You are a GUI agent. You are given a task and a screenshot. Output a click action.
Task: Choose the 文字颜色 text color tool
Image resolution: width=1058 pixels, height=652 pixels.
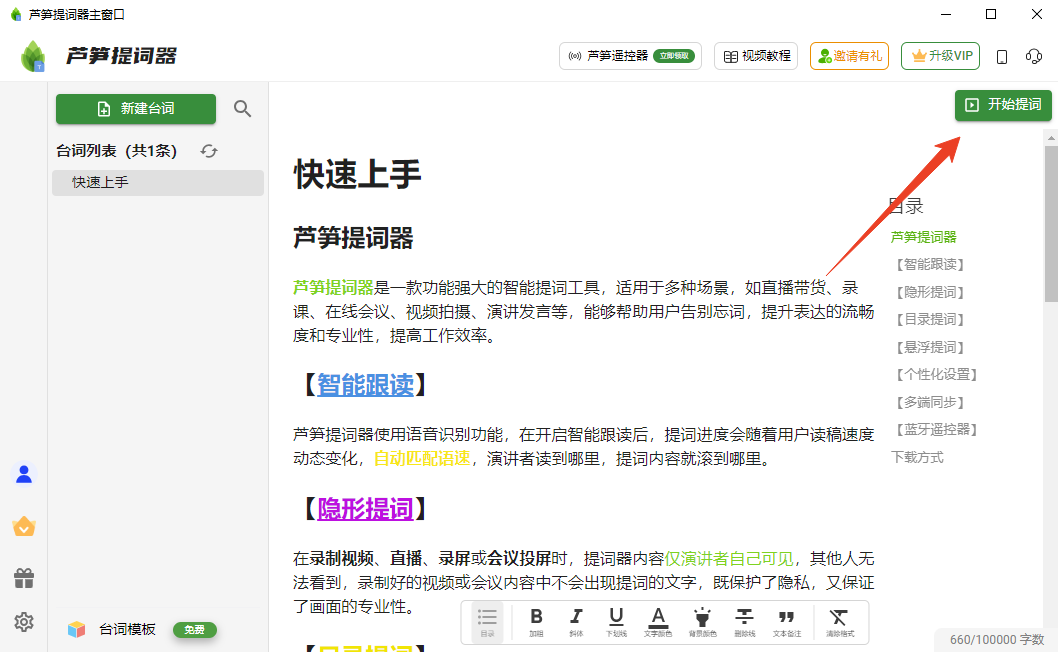pyautogui.click(x=658, y=621)
